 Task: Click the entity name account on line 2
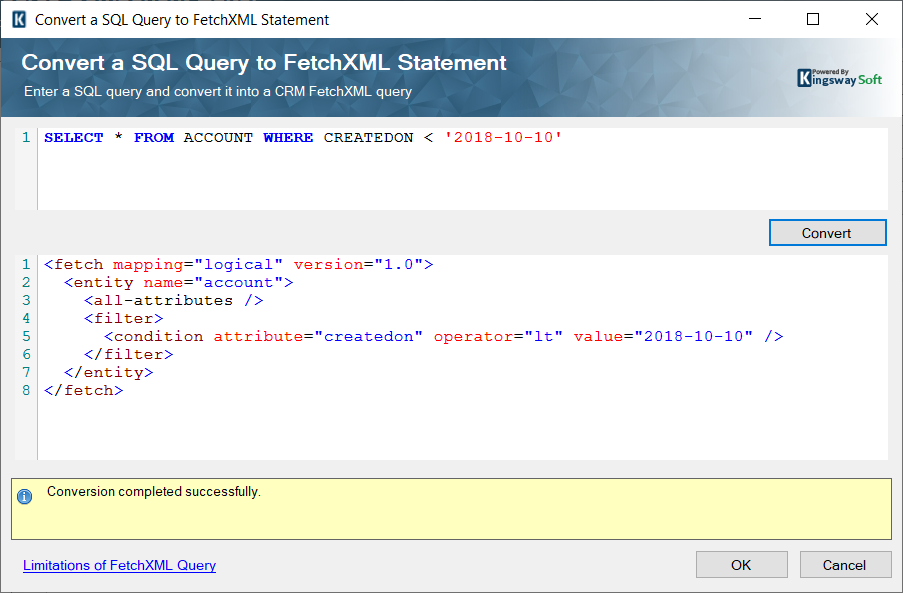coord(240,282)
